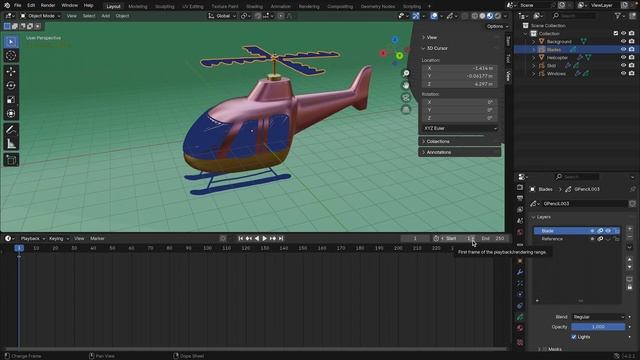
Task: Play the animation forward
Action: (264, 238)
